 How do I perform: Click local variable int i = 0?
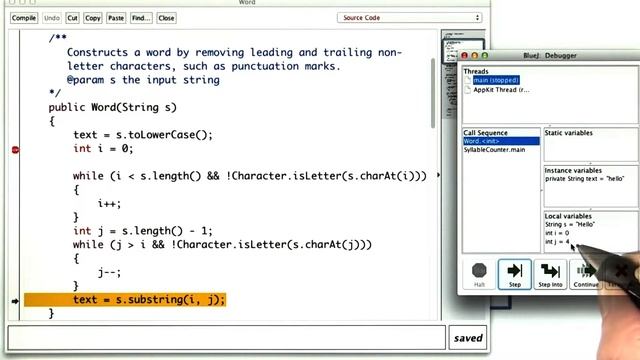point(557,233)
